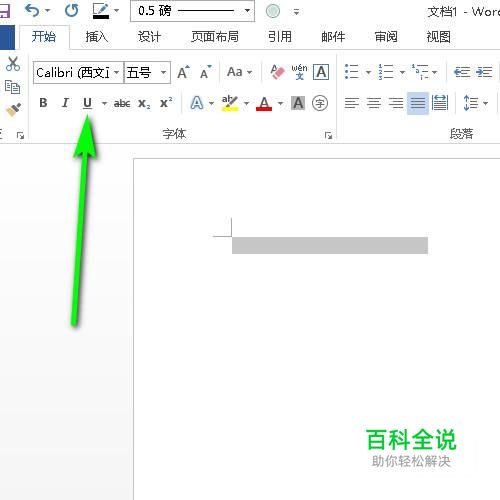Expand numbering library dropdown arrow
Image resolution: width=500 pixels, height=500 pixels.
click(x=402, y=72)
